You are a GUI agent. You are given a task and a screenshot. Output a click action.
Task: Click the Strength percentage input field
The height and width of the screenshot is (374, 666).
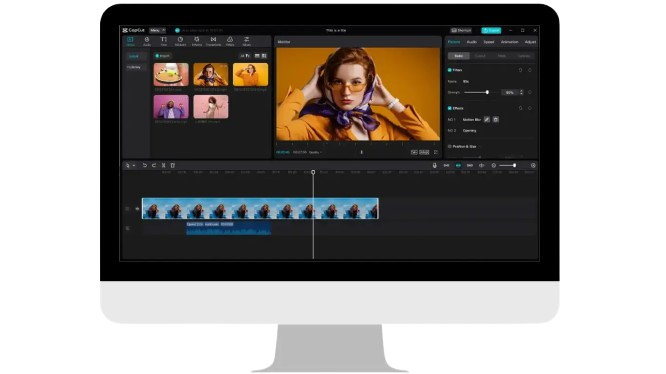coord(510,92)
